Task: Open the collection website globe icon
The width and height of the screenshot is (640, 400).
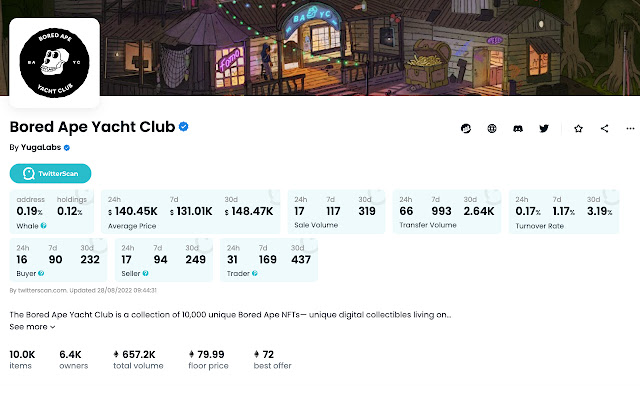Action: 492,128
